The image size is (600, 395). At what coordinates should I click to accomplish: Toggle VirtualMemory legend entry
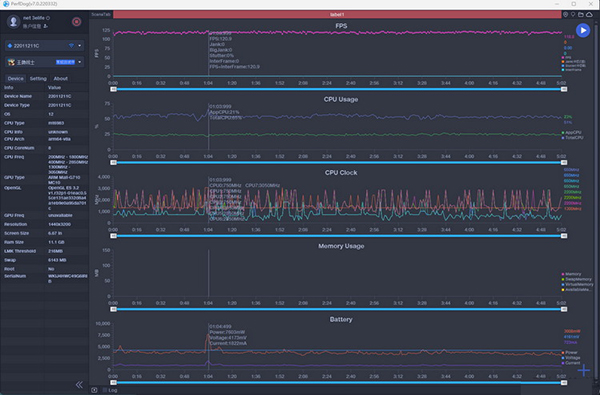point(578,284)
